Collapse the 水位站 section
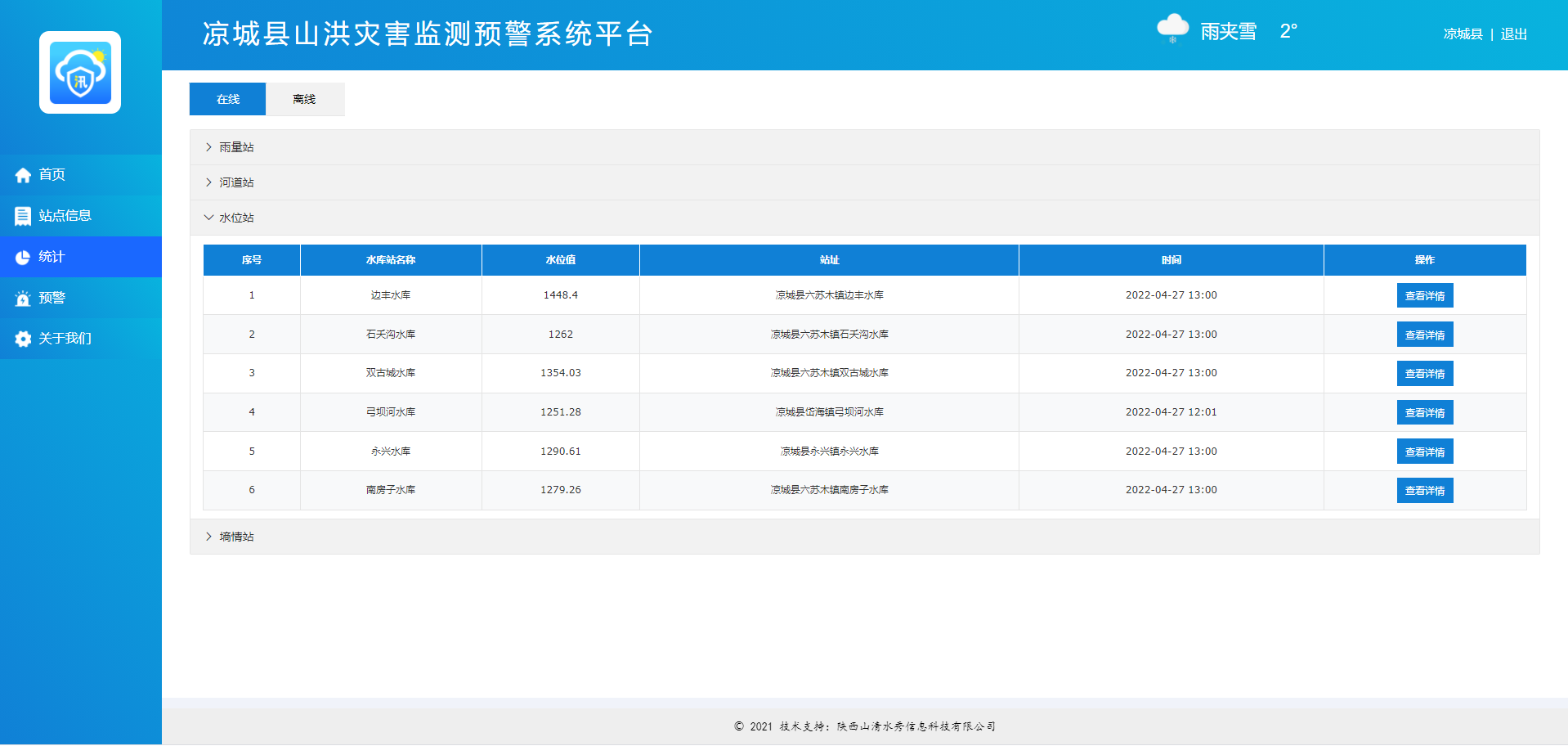 235,218
